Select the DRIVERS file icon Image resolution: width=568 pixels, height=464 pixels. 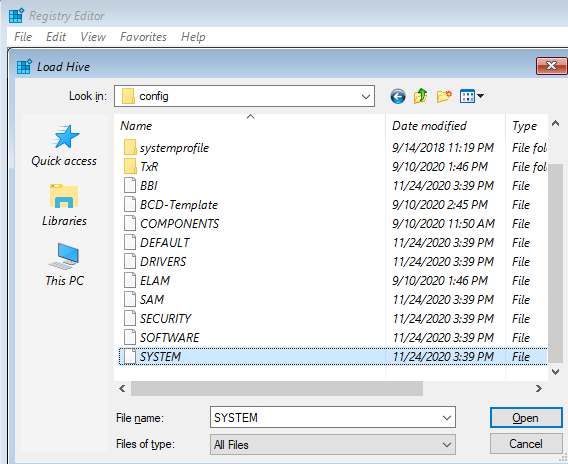tap(130, 262)
